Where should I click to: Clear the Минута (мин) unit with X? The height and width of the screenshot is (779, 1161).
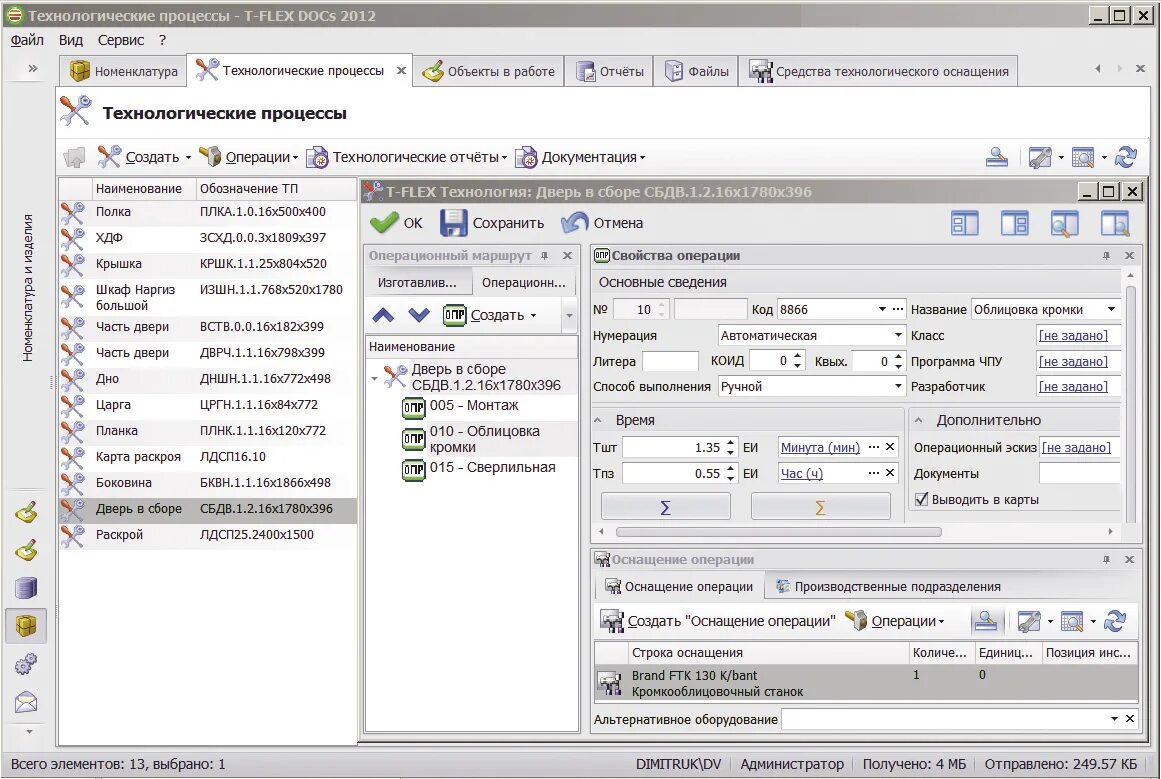(x=890, y=447)
